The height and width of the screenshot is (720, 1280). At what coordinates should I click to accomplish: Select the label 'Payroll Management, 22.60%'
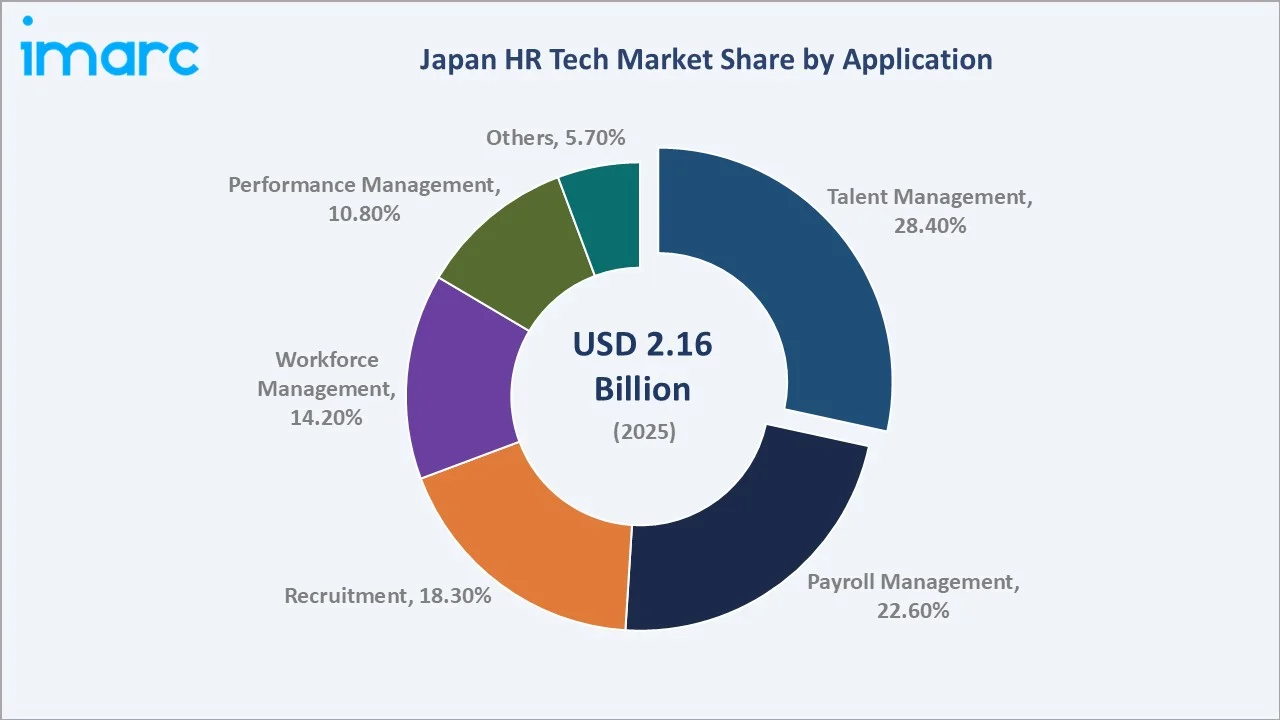coord(913,596)
